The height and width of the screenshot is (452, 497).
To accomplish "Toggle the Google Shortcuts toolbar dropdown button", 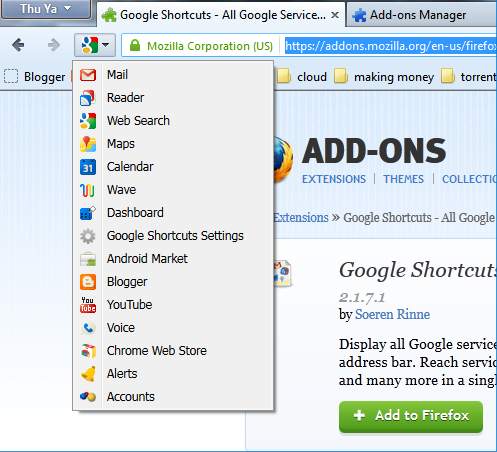I will pos(95,45).
